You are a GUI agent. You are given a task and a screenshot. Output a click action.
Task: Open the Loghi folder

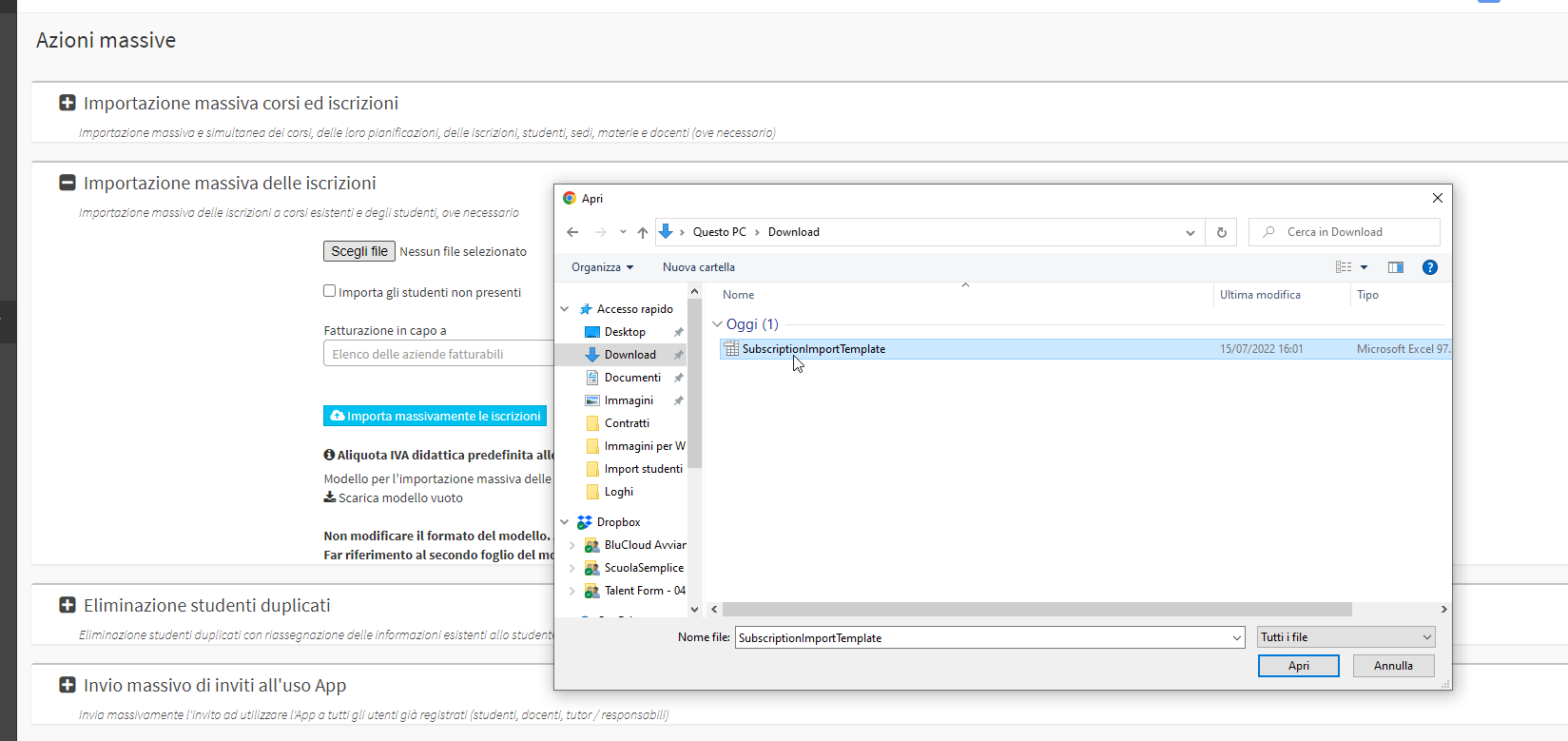619,492
